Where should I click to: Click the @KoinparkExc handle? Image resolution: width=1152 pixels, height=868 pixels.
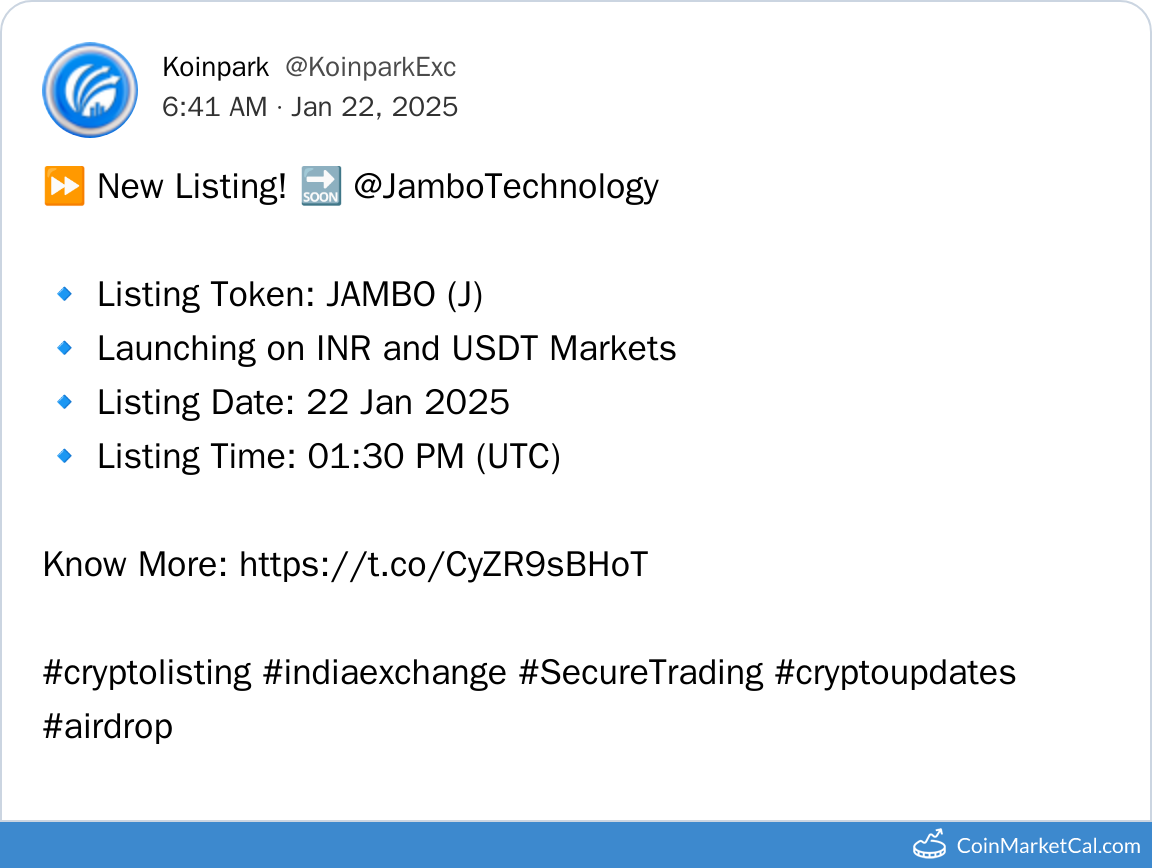click(x=370, y=67)
